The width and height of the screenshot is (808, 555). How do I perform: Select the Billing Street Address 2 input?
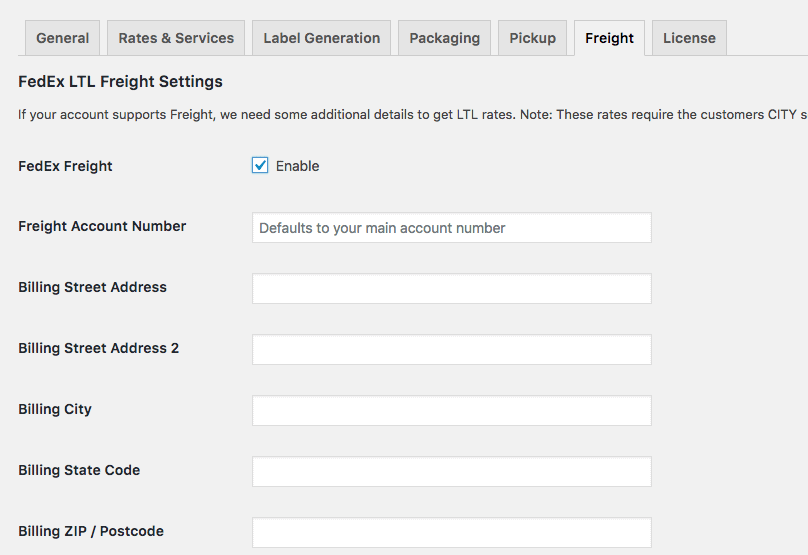pyautogui.click(x=451, y=349)
